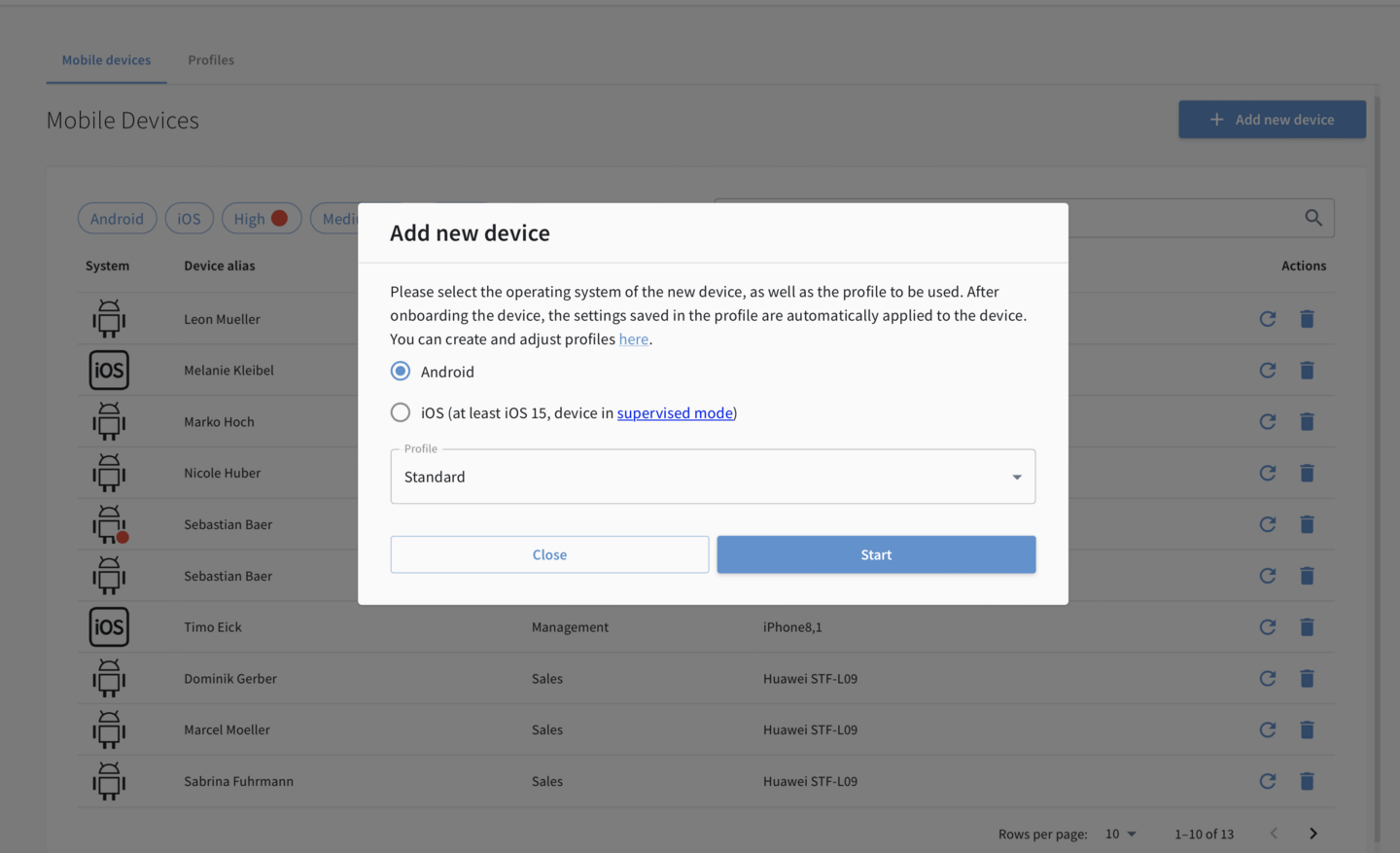Viewport: 1400px width, 853px height.
Task: Delete the Marcel Moeller device
Action: [x=1307, y=729]
